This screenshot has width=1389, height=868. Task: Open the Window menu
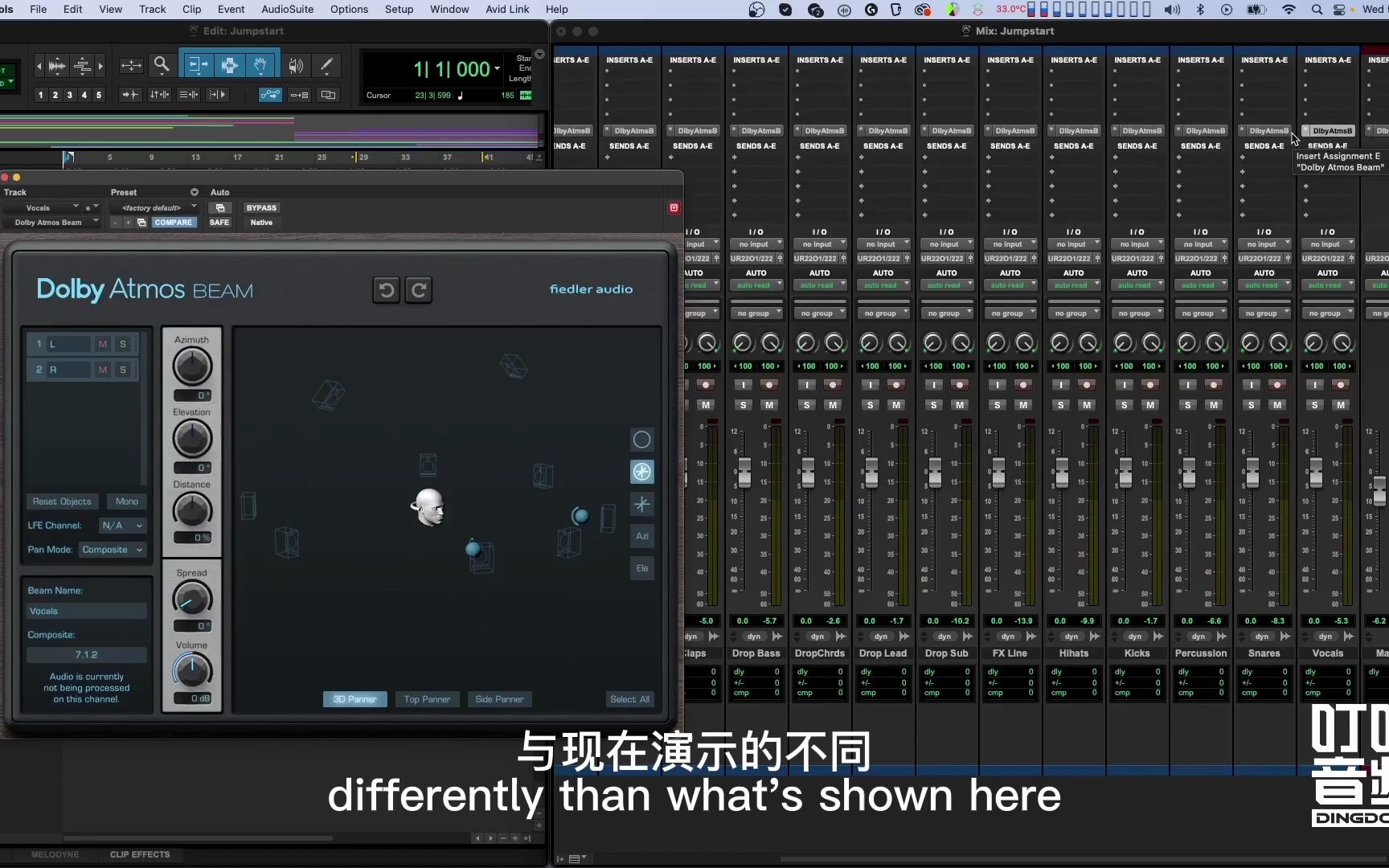point(449,10)
